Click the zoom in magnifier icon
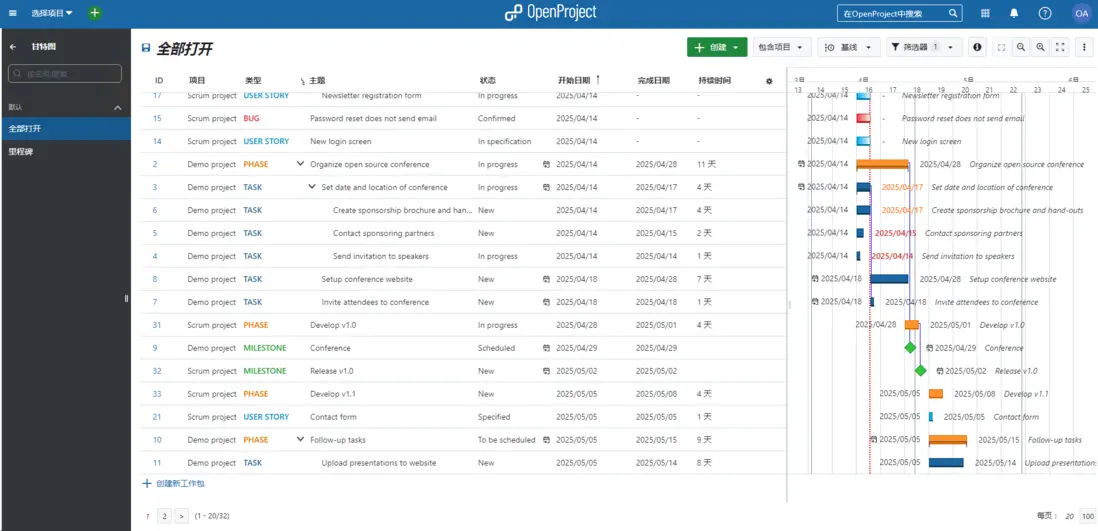This screenshot has height=531, width=1098. (1041, 47)
